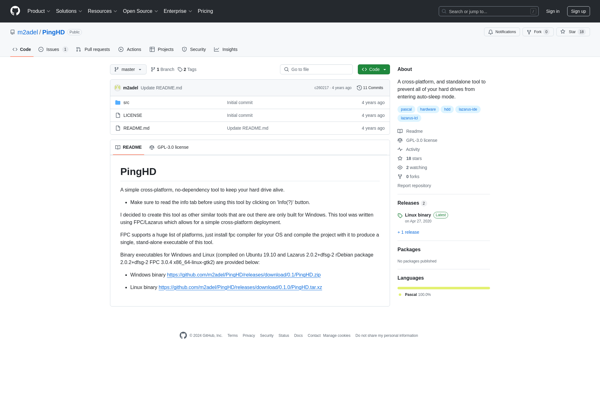Image resolution: width=600 pixels, height=394 pixels.
Task: Click the Pascal 100.0% language link
Action: pyautogui.click(x=414, y=295)
